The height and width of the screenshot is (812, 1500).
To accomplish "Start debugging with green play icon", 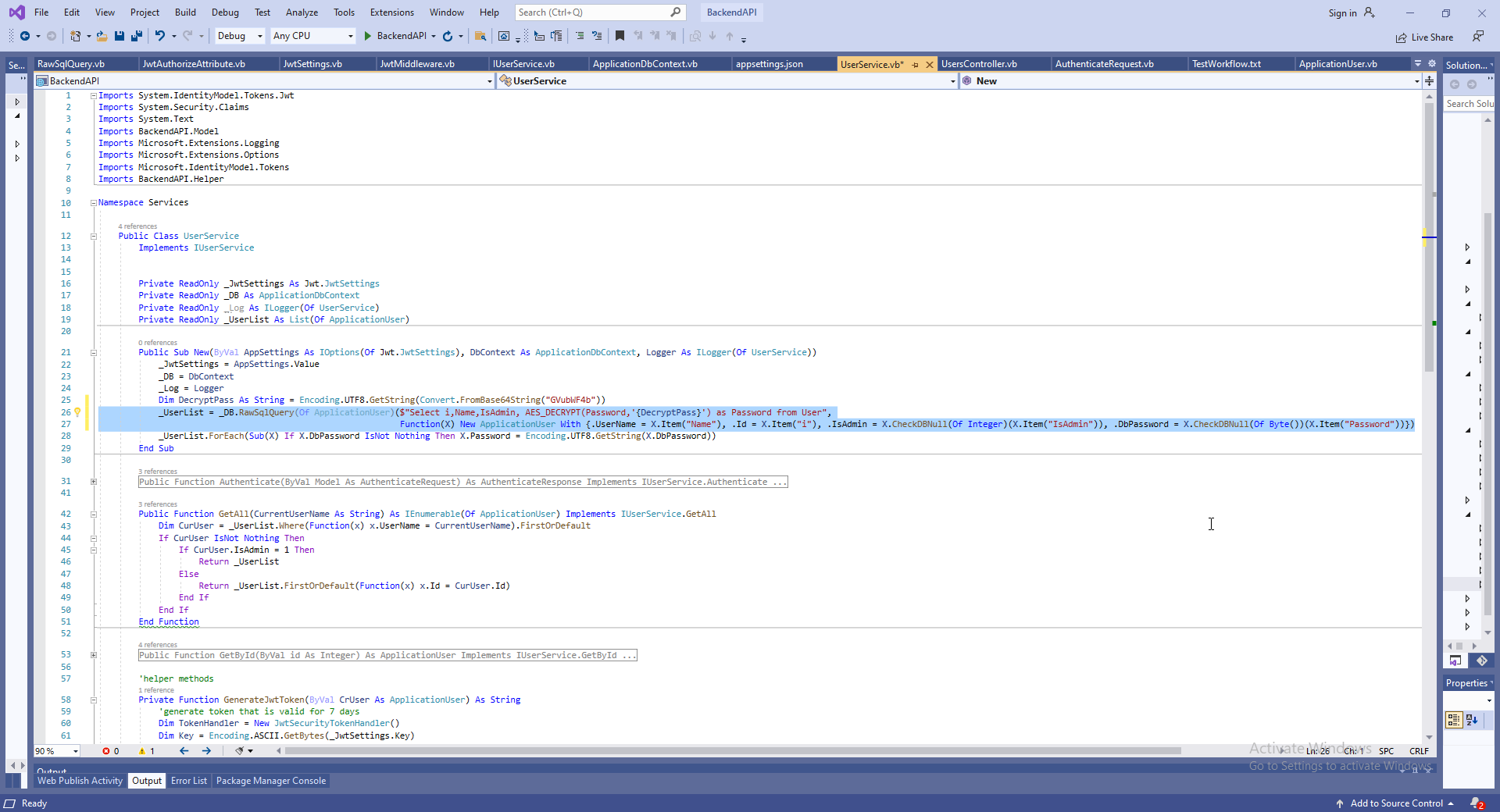I will tap(367, 36).
